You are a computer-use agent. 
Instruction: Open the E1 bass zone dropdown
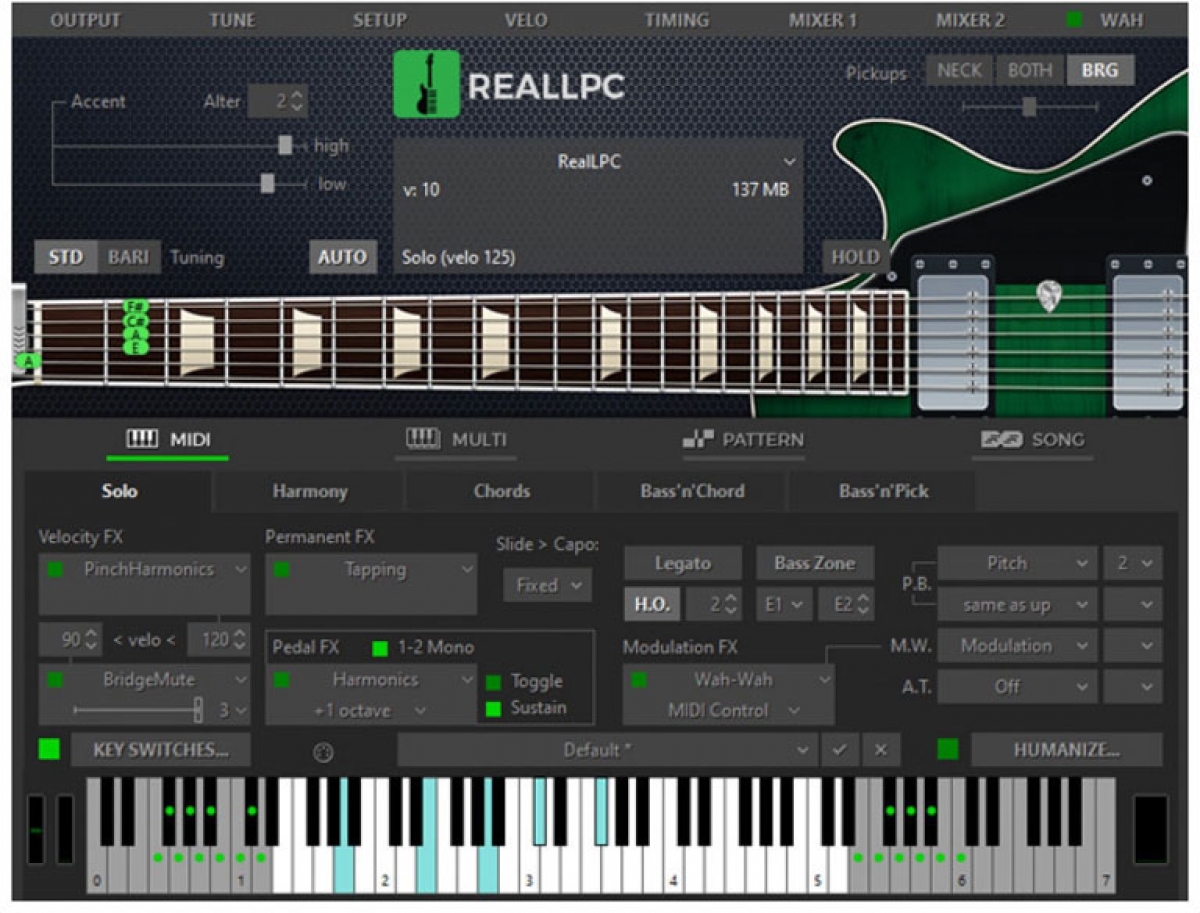784,604
